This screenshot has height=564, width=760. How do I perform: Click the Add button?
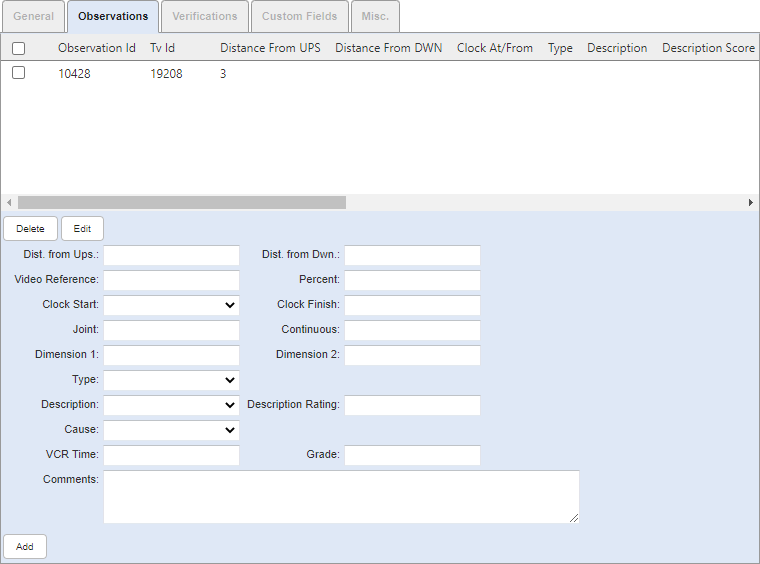coord(25,547)
